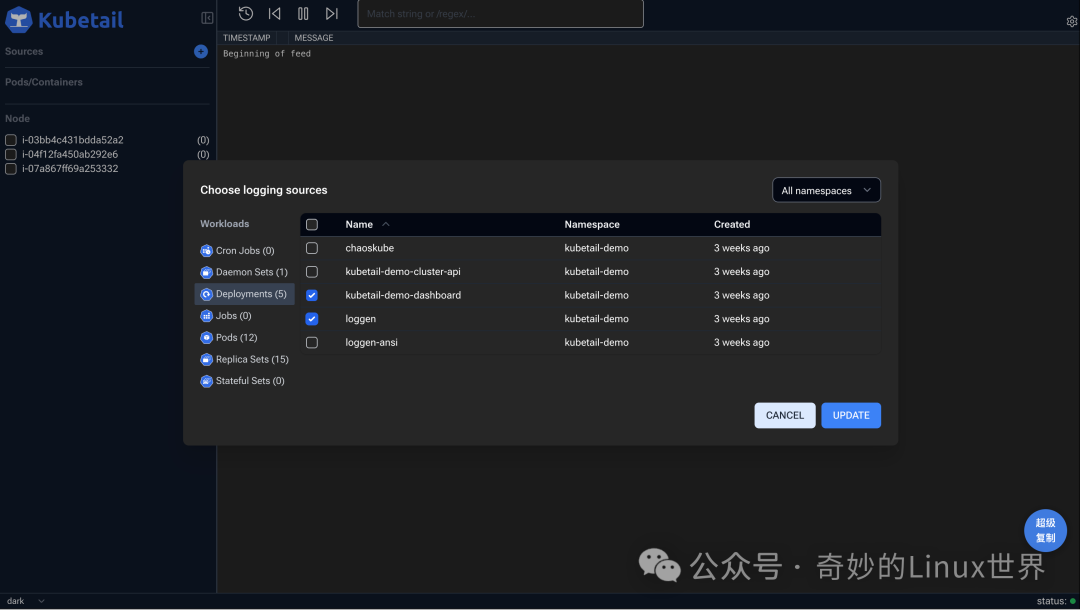Toggle node i-04f12fa450ab292e6 checkbox
Image resolution: width=1080 pixels, height=610 pixels.
click(x=11, y=154)
